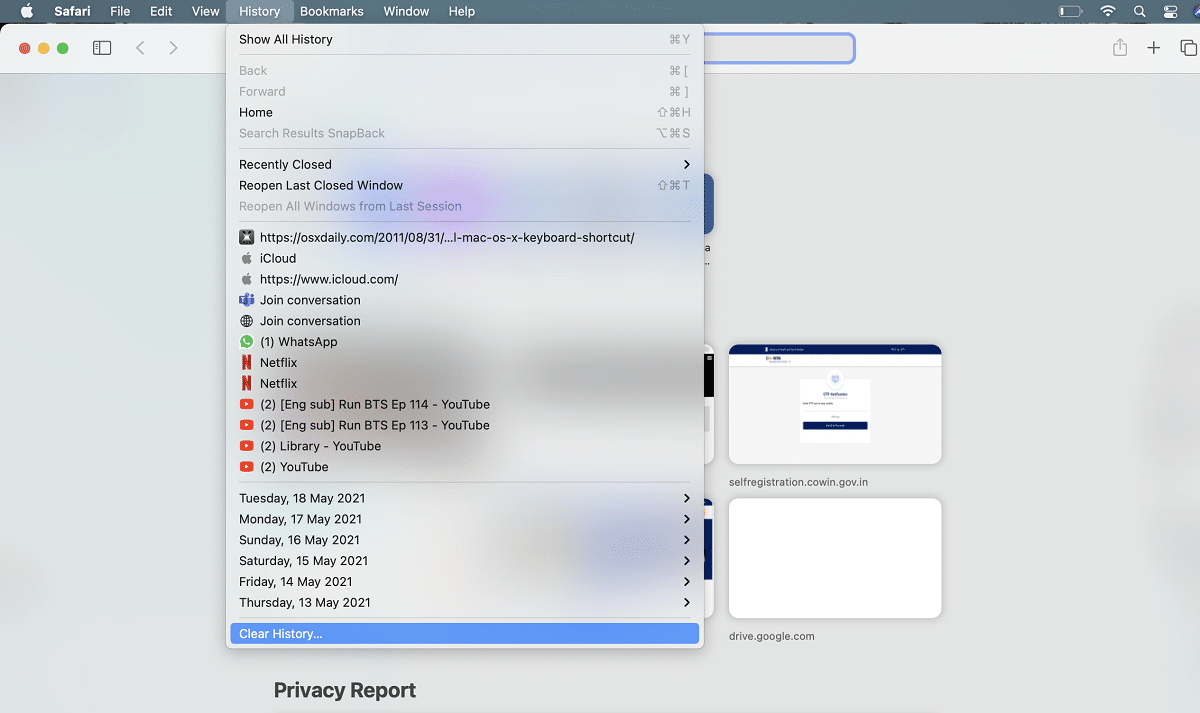Open tab overview with overlapping squares icon
This screenshot has height=713, width=1200.
point(1186,47)
